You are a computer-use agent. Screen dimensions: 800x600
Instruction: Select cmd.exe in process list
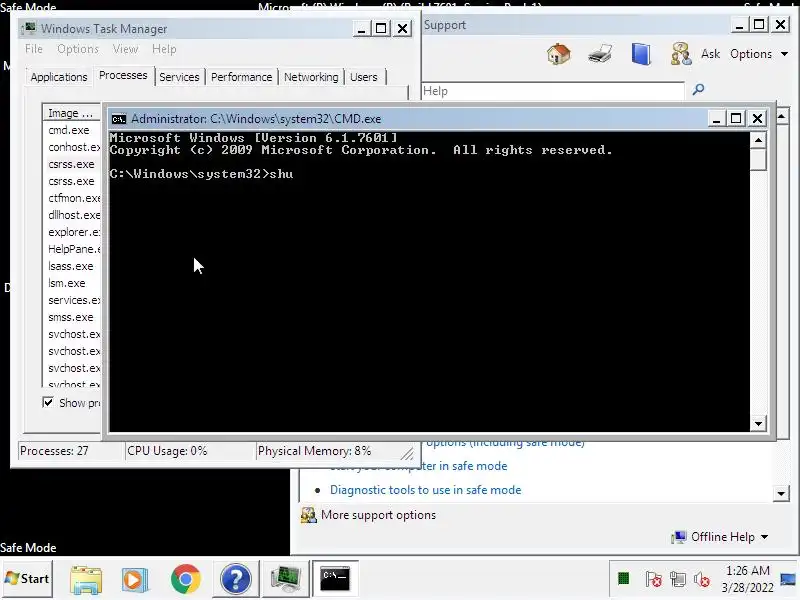click(x=71, y=130)
